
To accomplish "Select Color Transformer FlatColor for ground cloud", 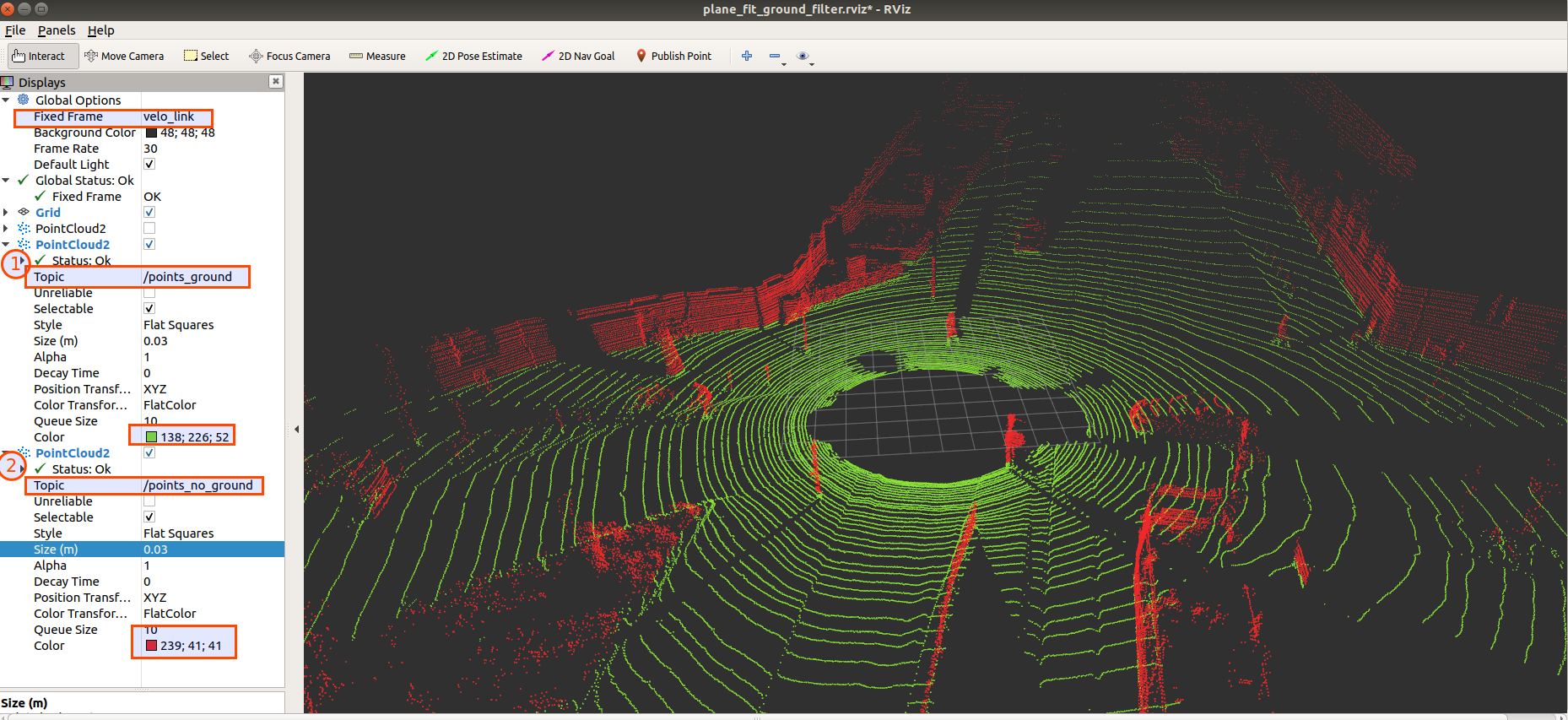I will (x=213, y=405).
